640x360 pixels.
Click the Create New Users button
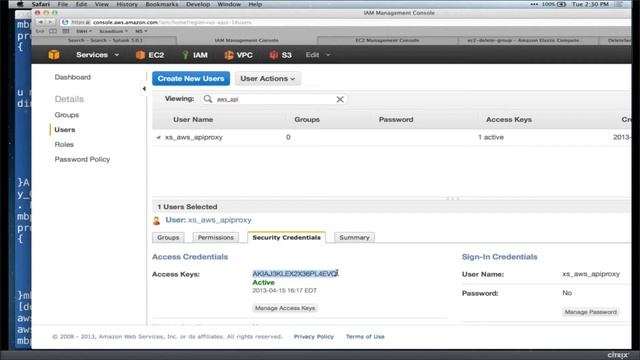coord(191,78)
